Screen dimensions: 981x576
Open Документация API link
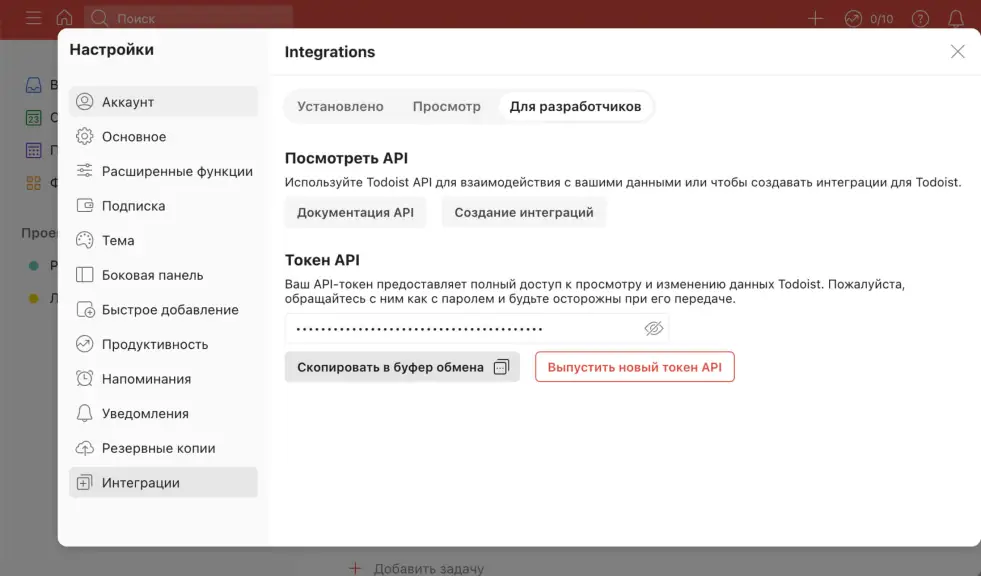pos(355,212)
